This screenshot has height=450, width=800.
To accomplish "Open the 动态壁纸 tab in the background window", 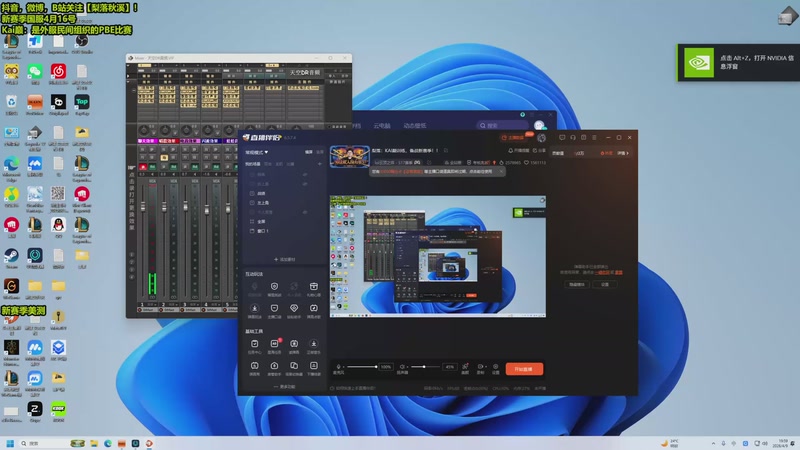I will click(415, 126).
